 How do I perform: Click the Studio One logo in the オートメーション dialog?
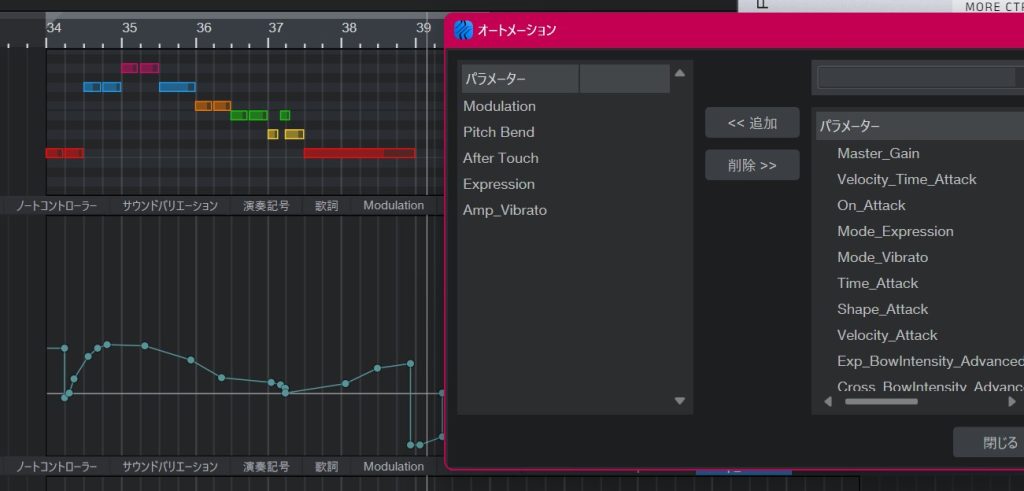coord(463,30)
